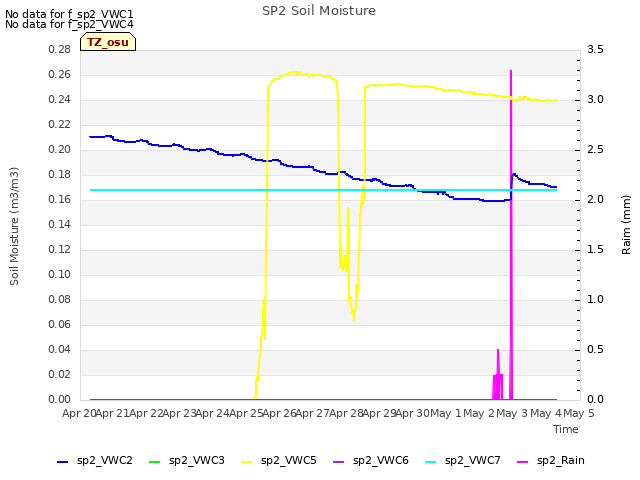The height and width of the screenshot is (480, 640).
Task: Click the blue sp2_VWC2 legend swatch
Action: (62, 462)
